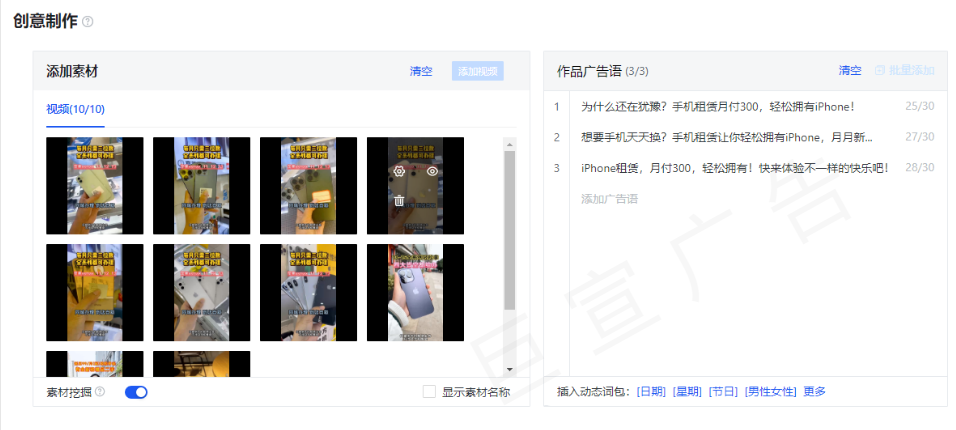Select second video thumbnail in top row
956x430 pixels.
pyautogui.click(x=201, y=185)
